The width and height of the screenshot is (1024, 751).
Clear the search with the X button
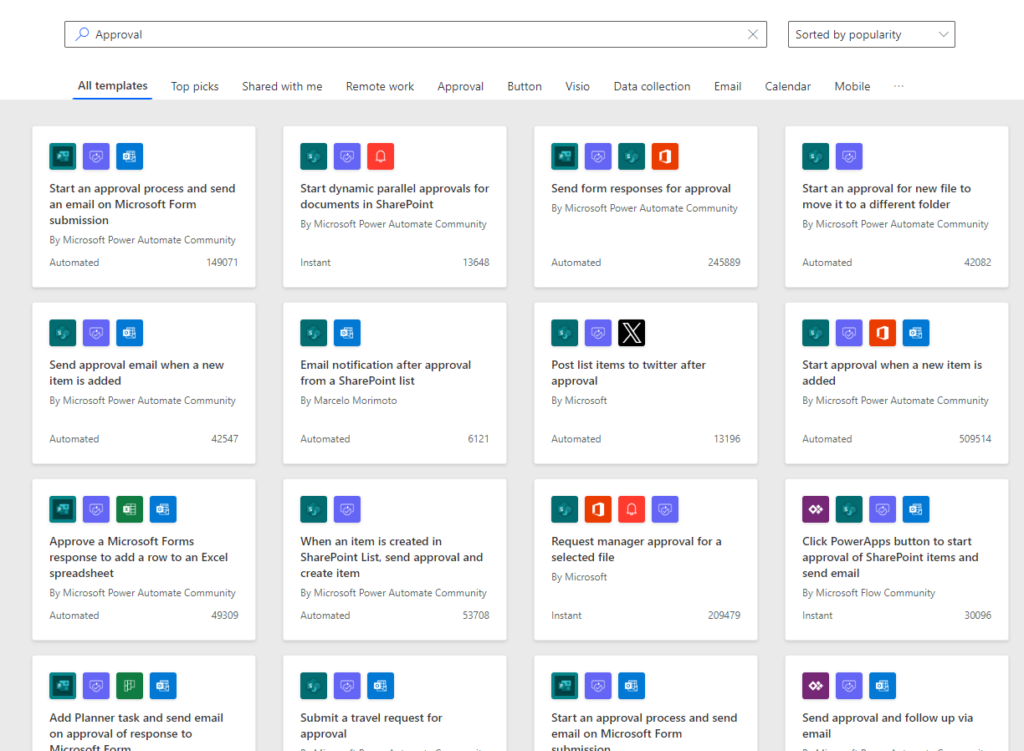pyautogui.click(x=752, y=33)
